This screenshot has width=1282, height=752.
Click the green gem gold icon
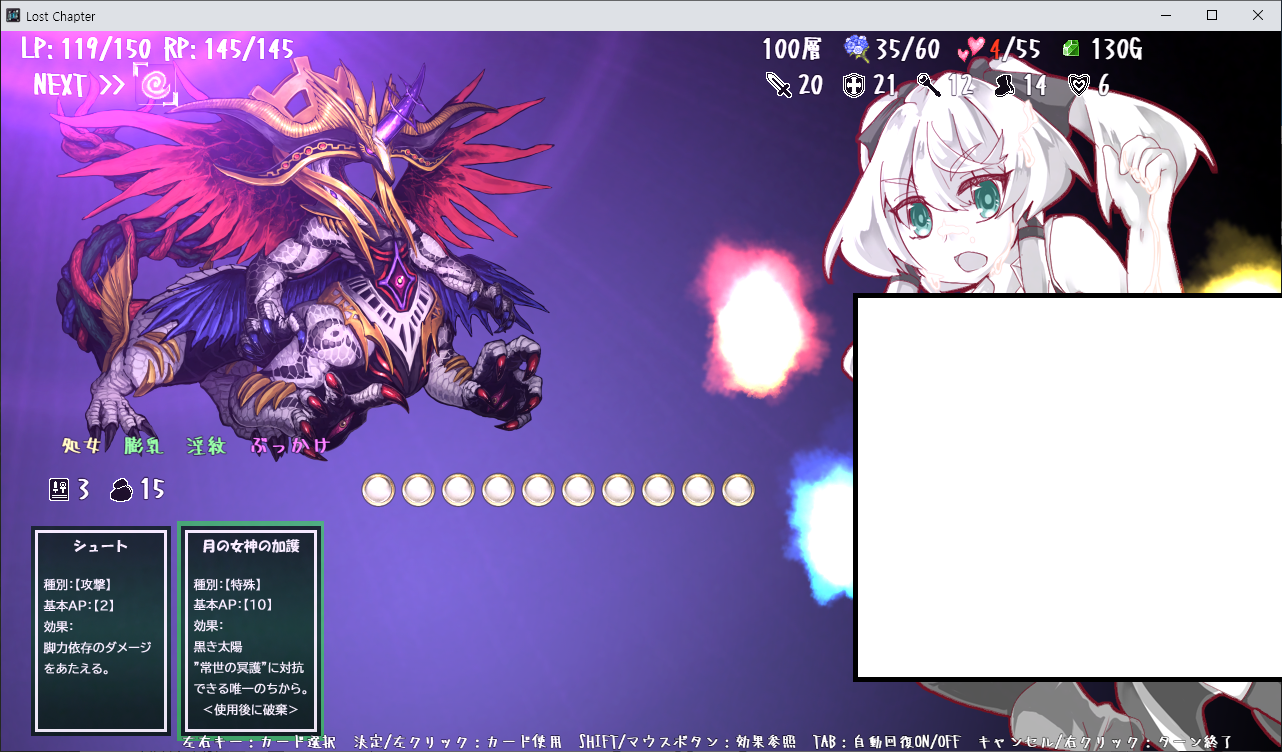1072,48
